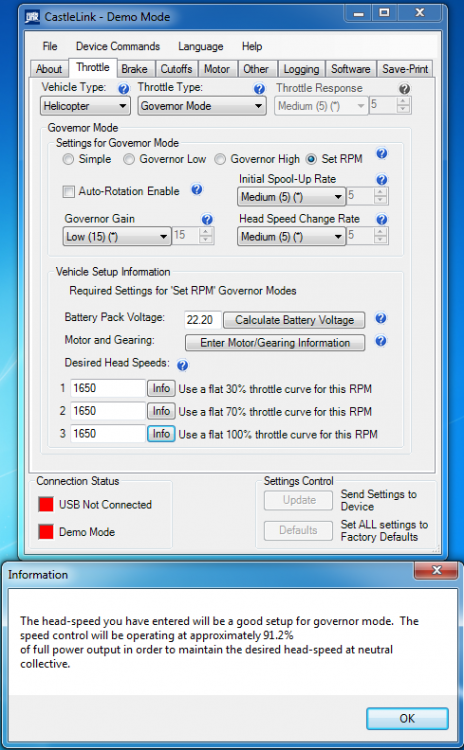Open help for Battery Pack Voltage
This screenshot has height=750, width=464.
click(x=381, y=319)
